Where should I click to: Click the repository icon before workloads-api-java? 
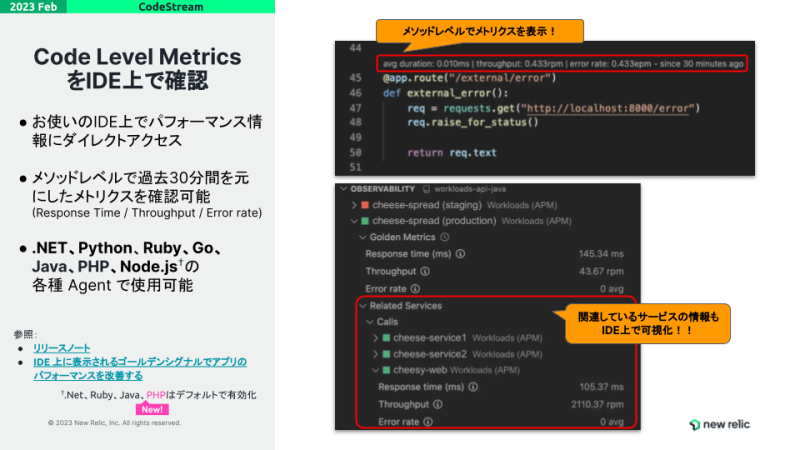pos(427,189)
